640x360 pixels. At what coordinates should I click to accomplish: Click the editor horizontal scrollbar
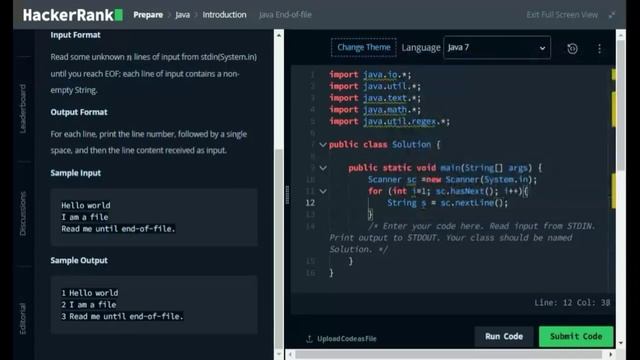click(x=449, y=354)
